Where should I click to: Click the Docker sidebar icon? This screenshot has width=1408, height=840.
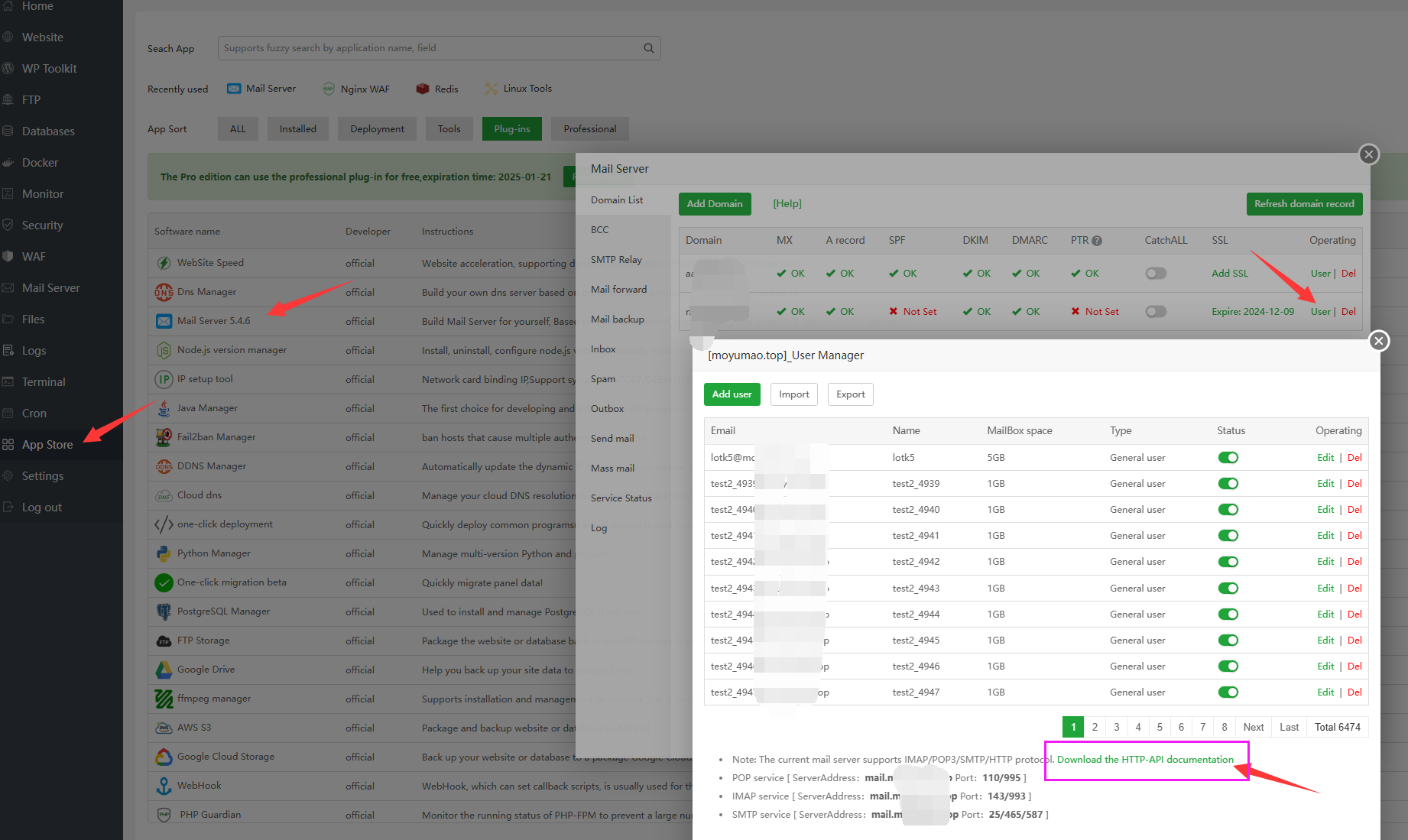coord(8,163)
